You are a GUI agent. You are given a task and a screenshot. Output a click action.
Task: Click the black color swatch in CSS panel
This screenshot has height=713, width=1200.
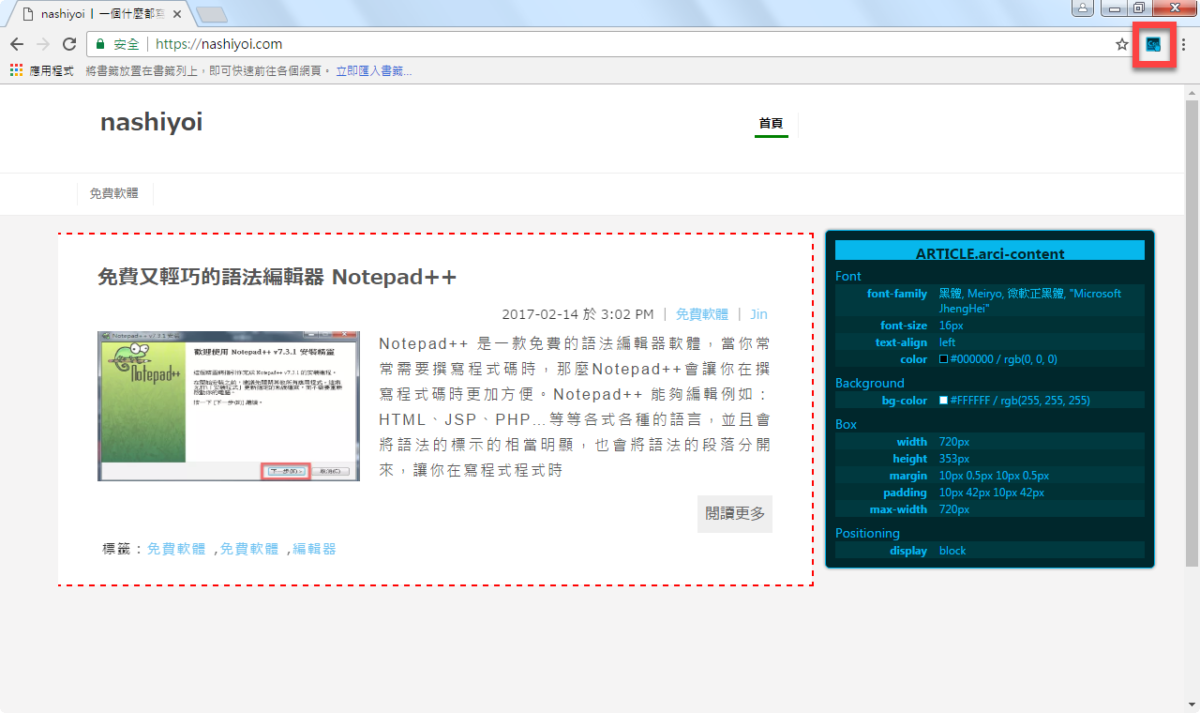[x=943, y=359]
